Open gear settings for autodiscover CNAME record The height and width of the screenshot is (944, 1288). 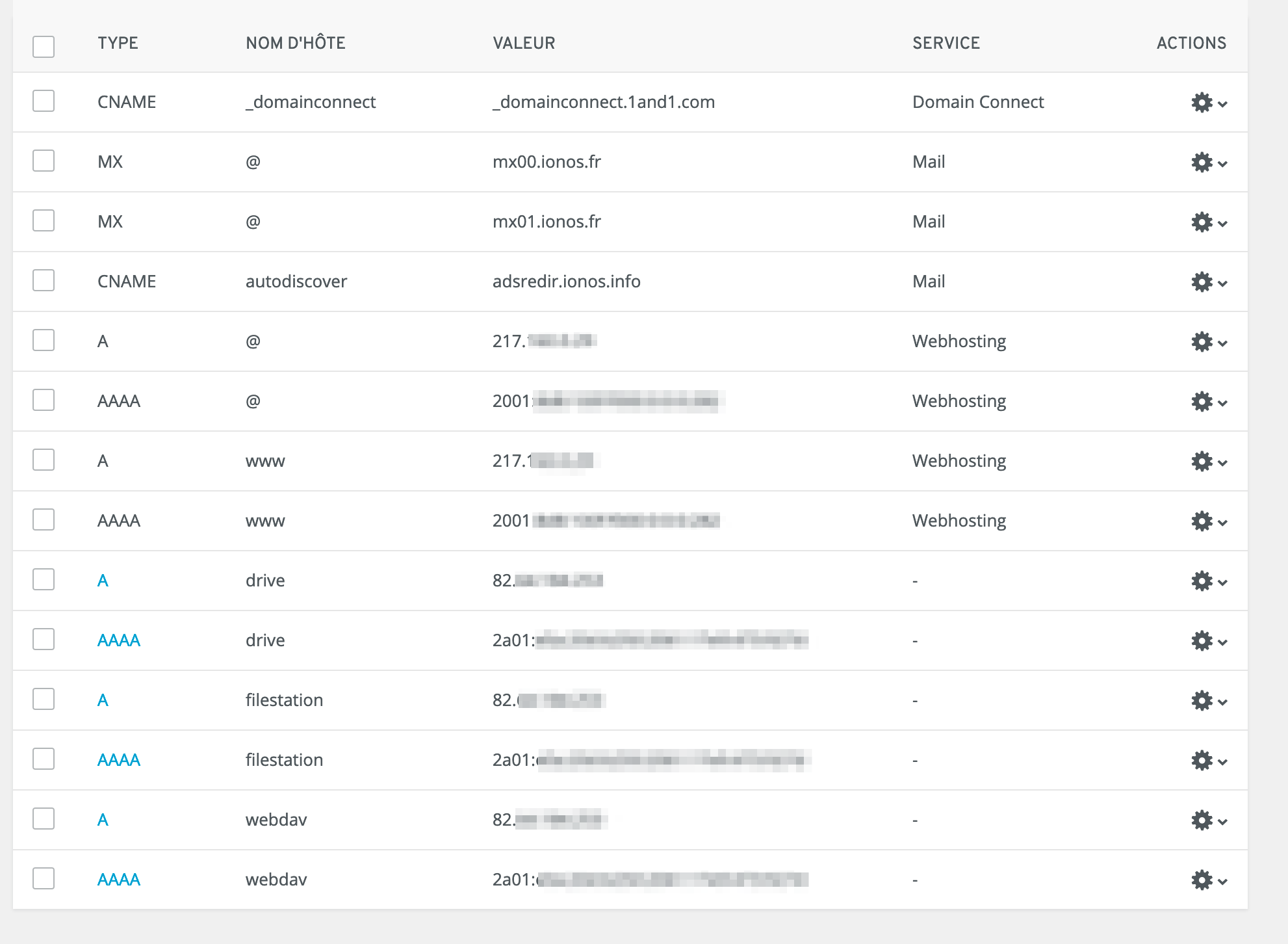tap(1202, 282)
